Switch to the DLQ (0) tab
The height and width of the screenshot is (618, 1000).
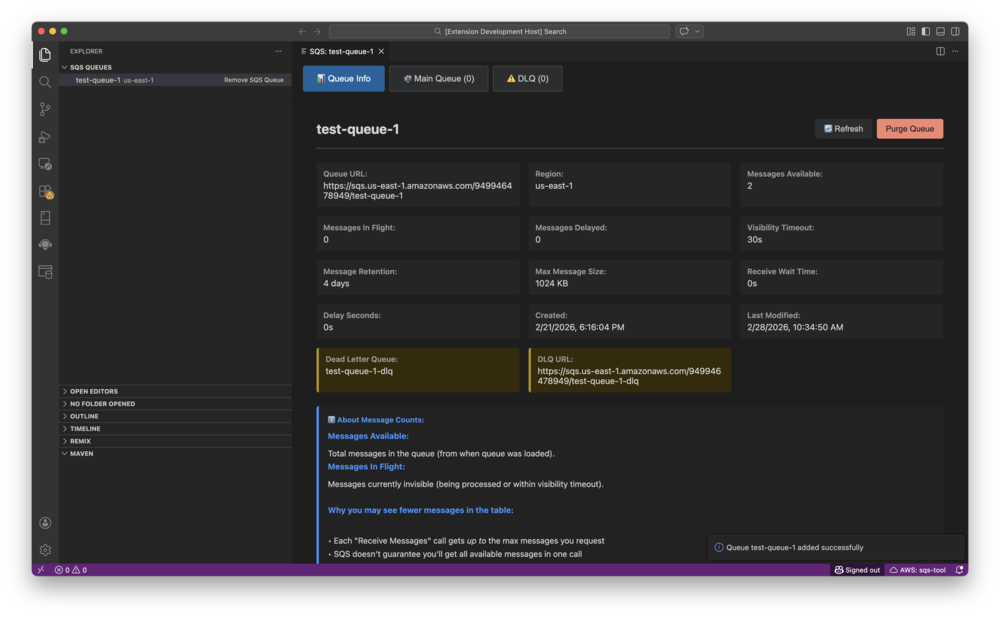tap(527, 78)
